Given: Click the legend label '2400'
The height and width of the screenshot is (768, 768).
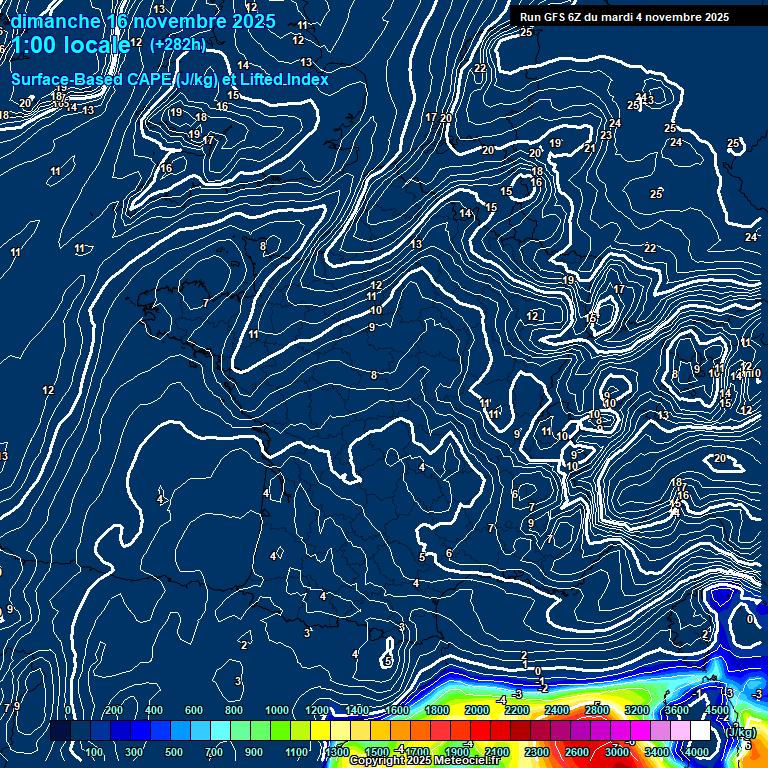Looking at the screenshot, I should click(557, 710).
